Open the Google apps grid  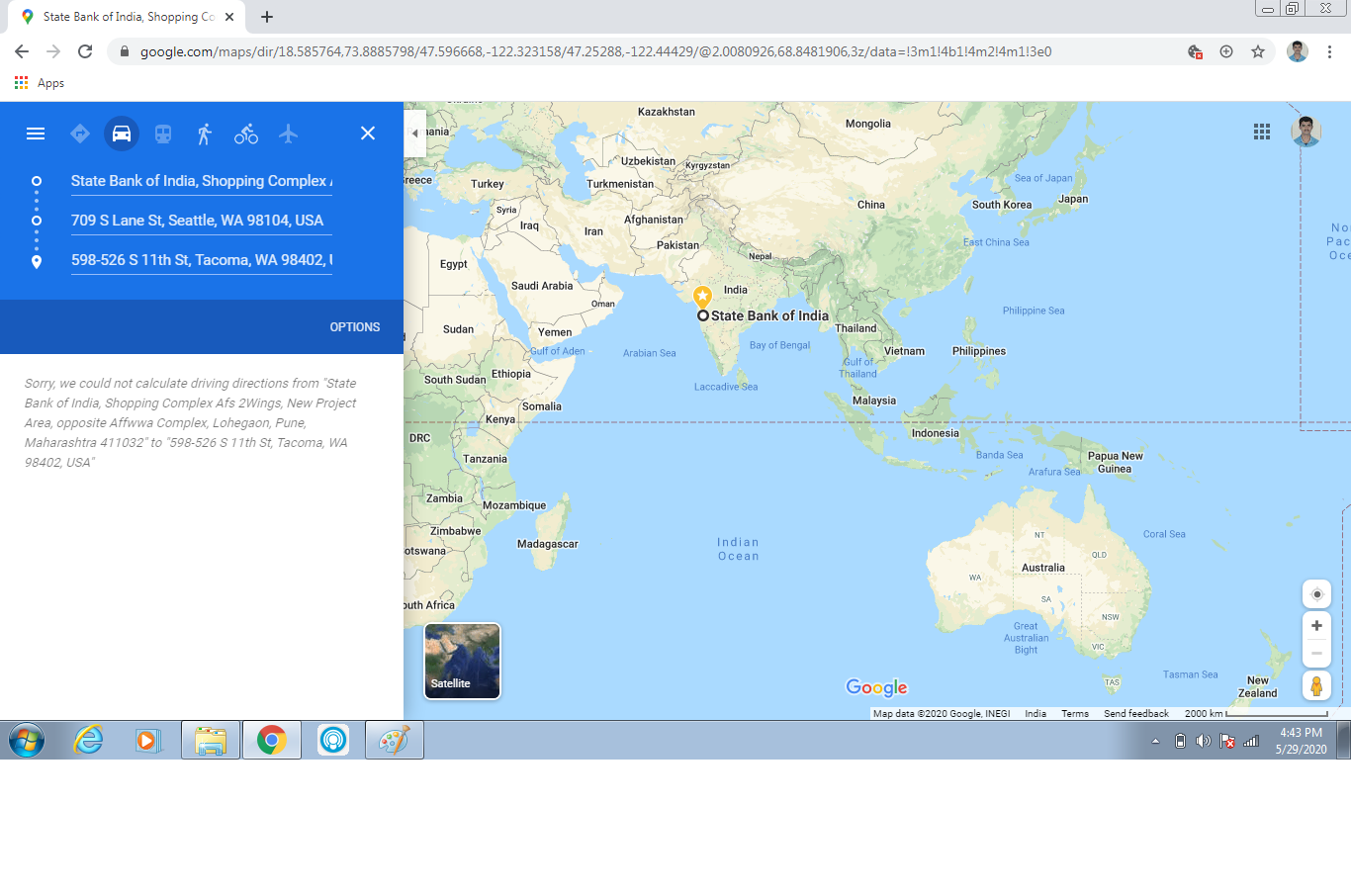(1262, 132)
